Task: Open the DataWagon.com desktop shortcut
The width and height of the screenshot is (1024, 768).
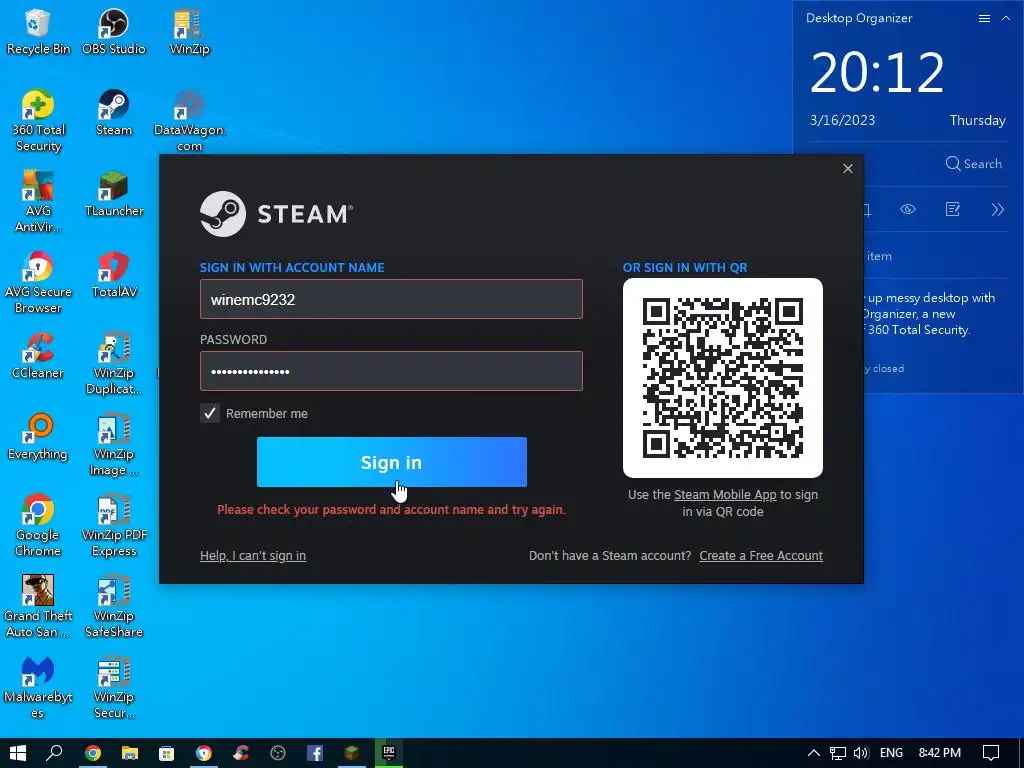Action: point(189,121)
